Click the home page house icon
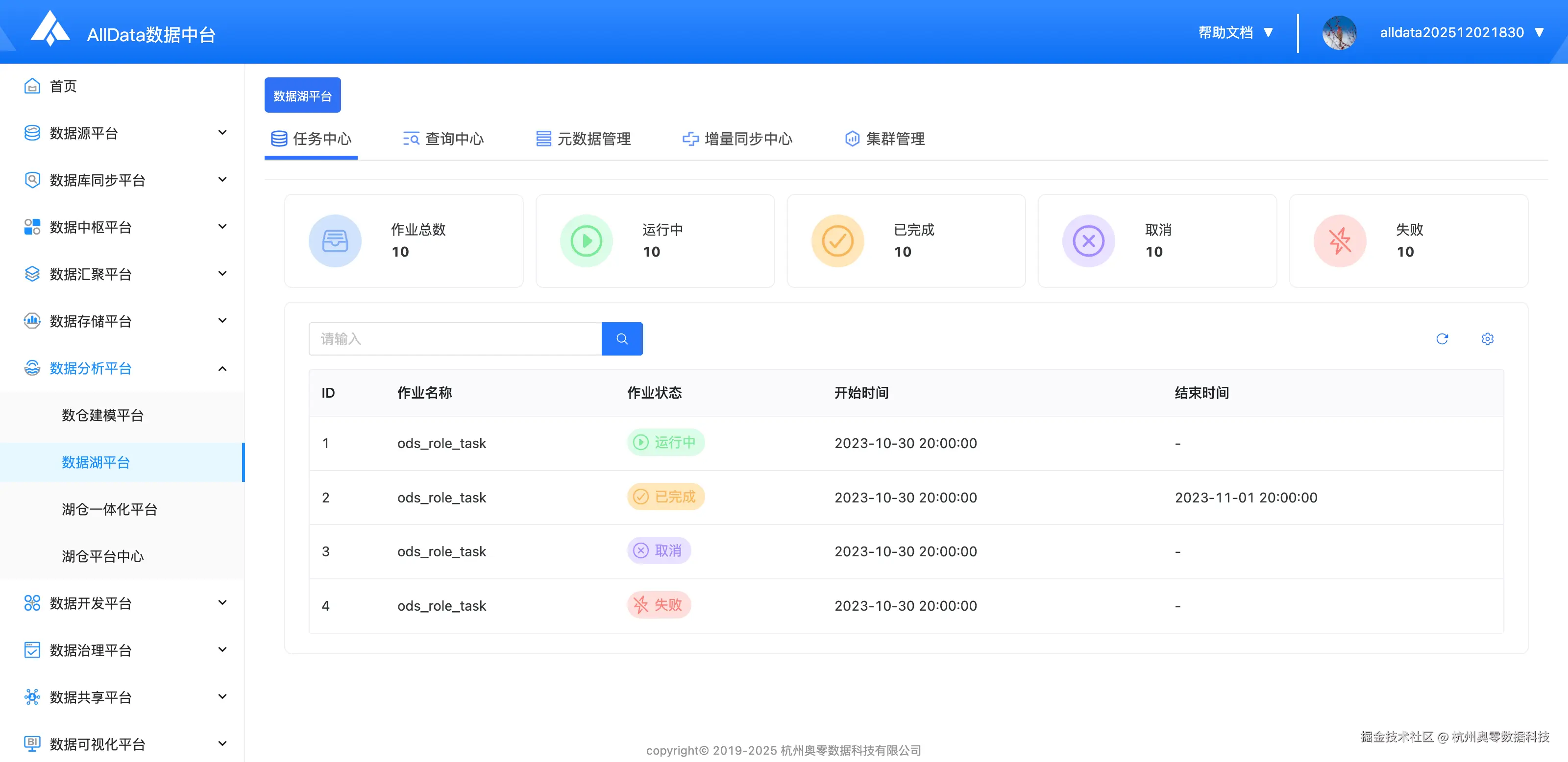1568x762 pixels. point(32,86)
